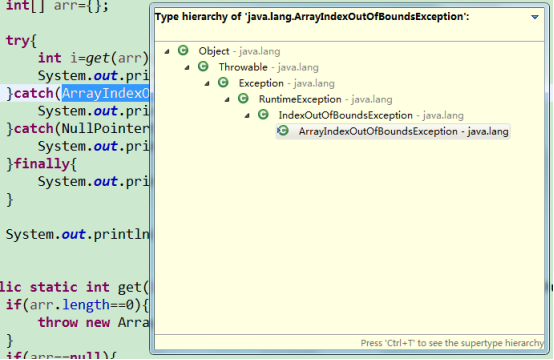This screenshot has height=360, width=554.
Task: Collapse the Object tree node
Action: (167, 52)
